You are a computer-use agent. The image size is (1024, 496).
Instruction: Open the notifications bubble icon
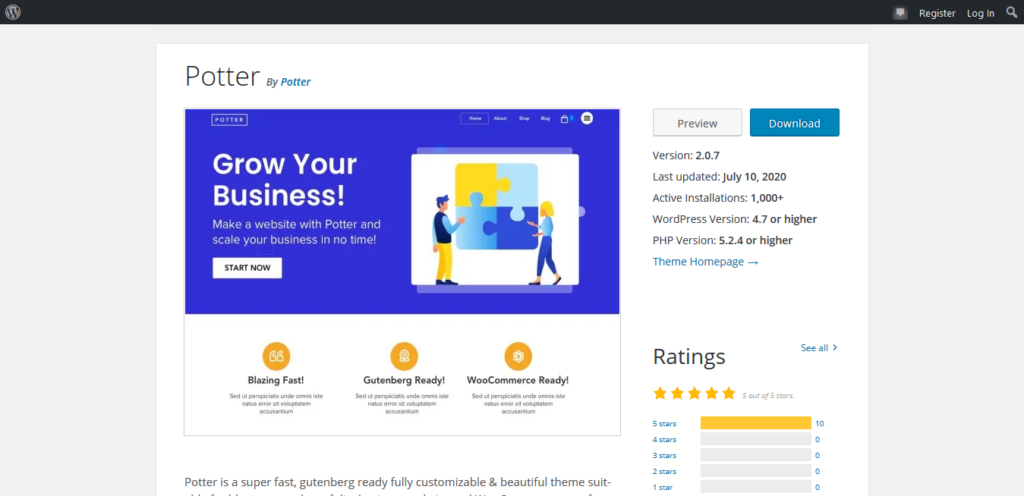[x=901, y=13]
